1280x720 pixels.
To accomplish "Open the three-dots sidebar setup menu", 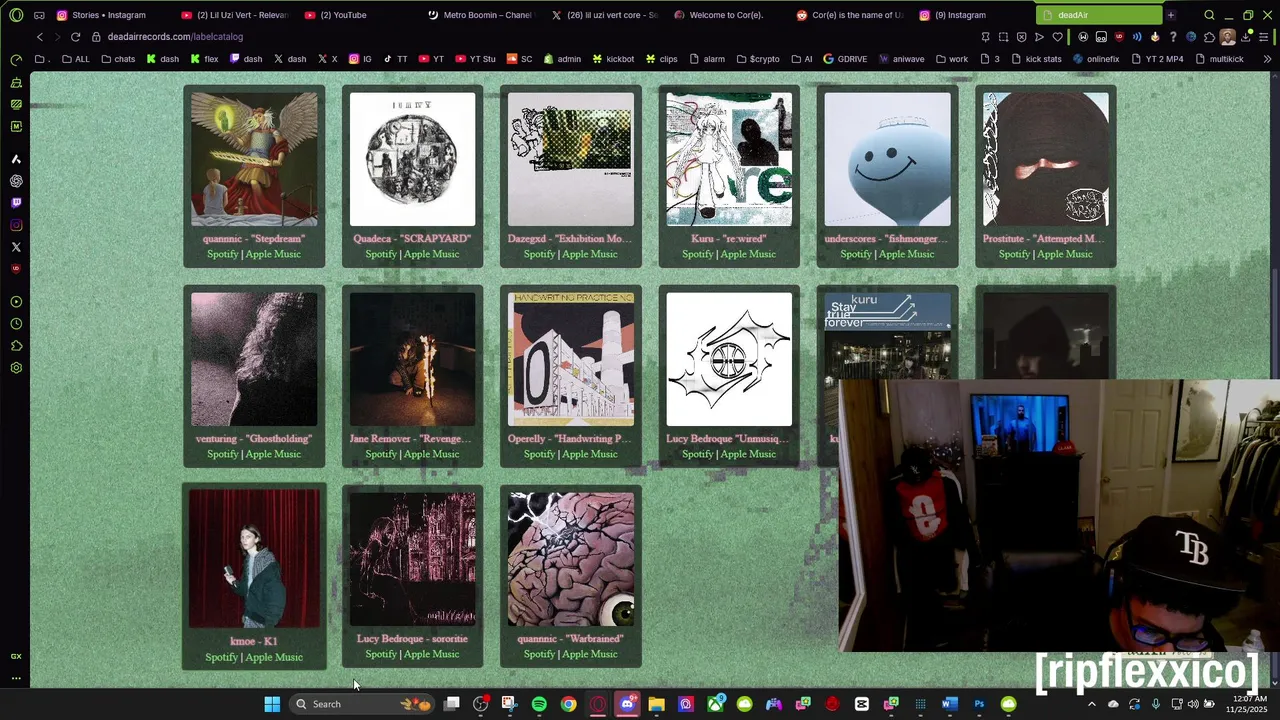I will click(x=16, y=678).
